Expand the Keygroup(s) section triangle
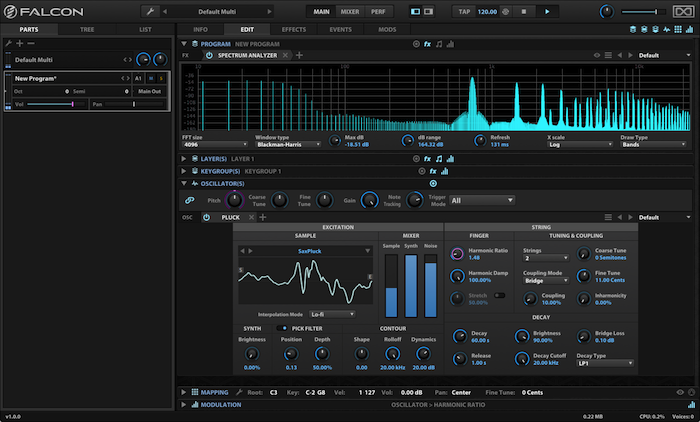This screenshot has height=422, width=700. coord(183,171)
